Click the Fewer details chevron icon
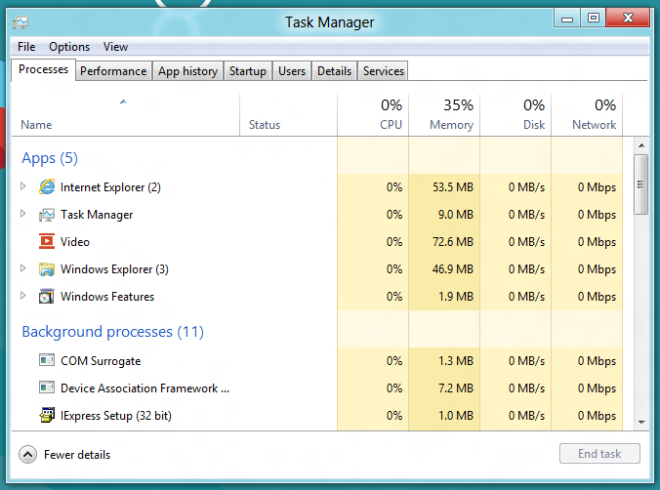This screenshot has width=660, height=490. (28, 454)
